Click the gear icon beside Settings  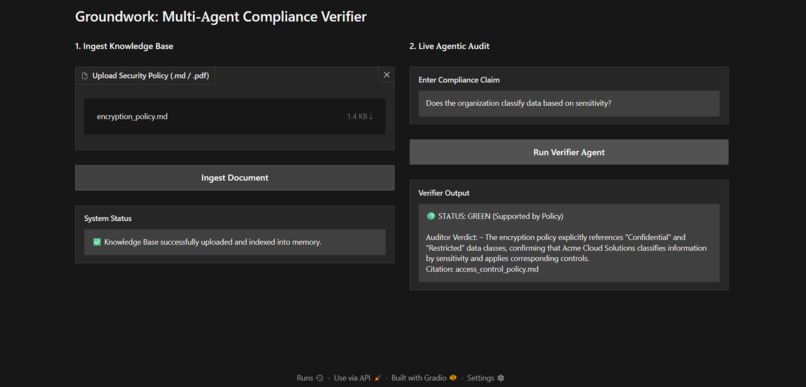click(501, 378)
